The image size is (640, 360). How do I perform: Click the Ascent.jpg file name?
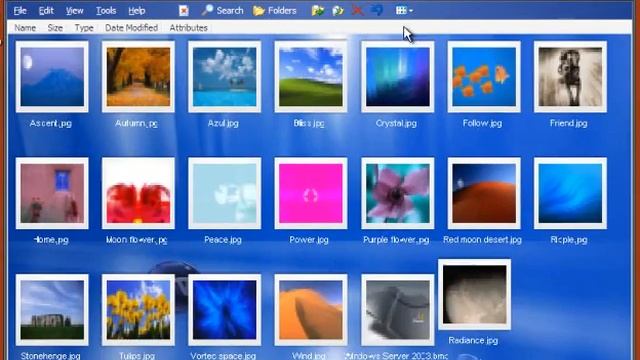coord(51,123)
